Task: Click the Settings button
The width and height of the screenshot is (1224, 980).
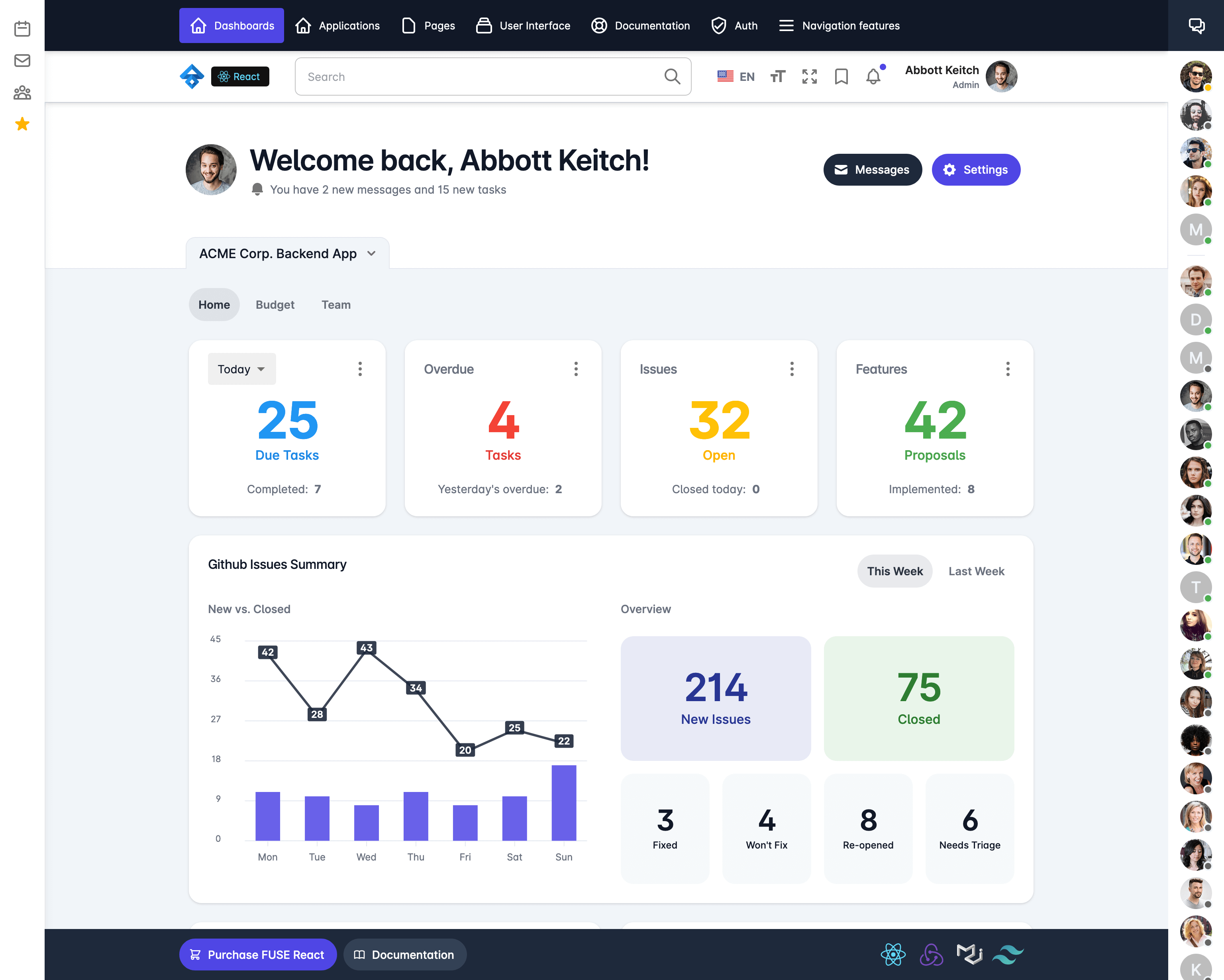Action: pos(976,170)
